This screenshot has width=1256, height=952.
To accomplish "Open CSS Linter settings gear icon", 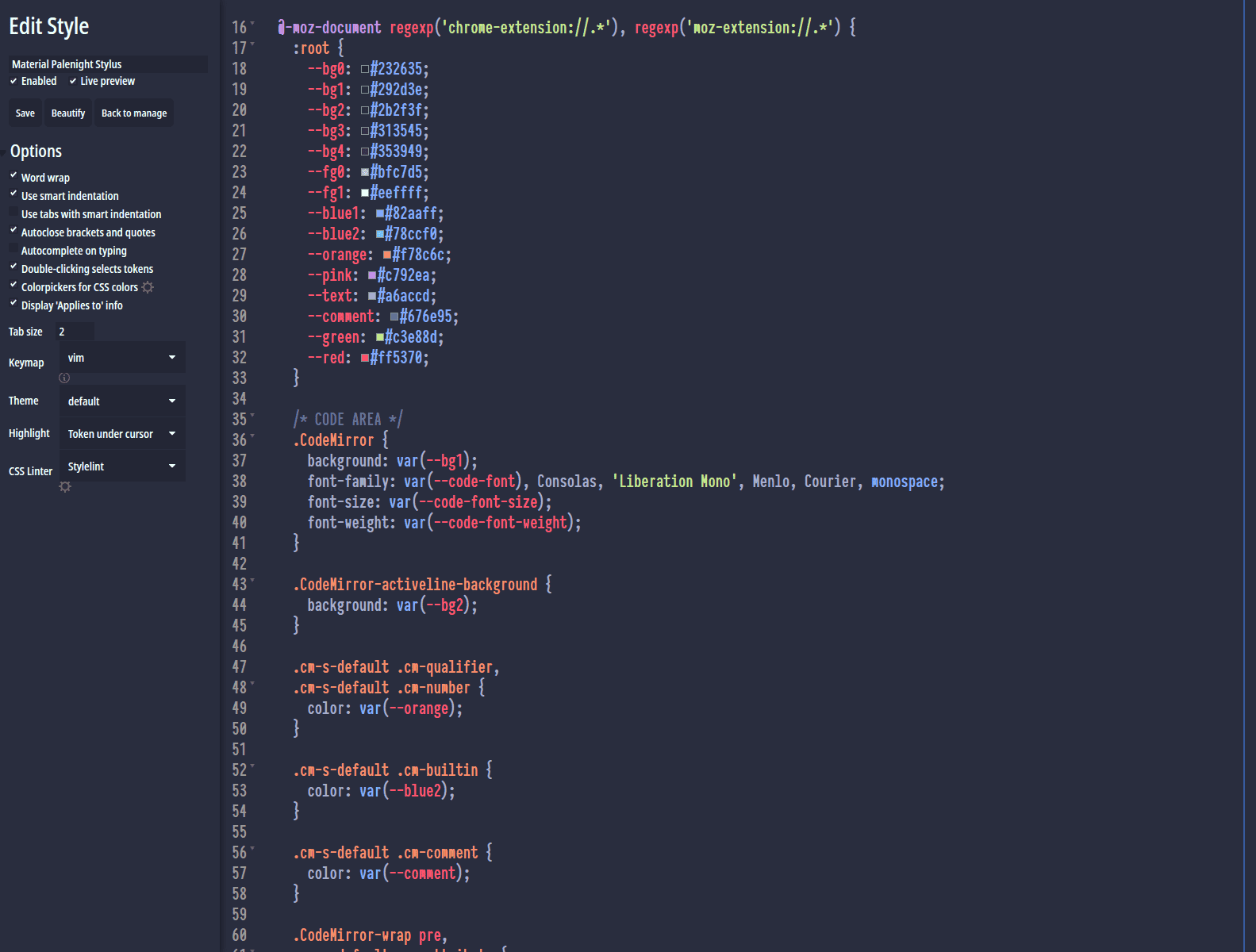I will (65, 486).
